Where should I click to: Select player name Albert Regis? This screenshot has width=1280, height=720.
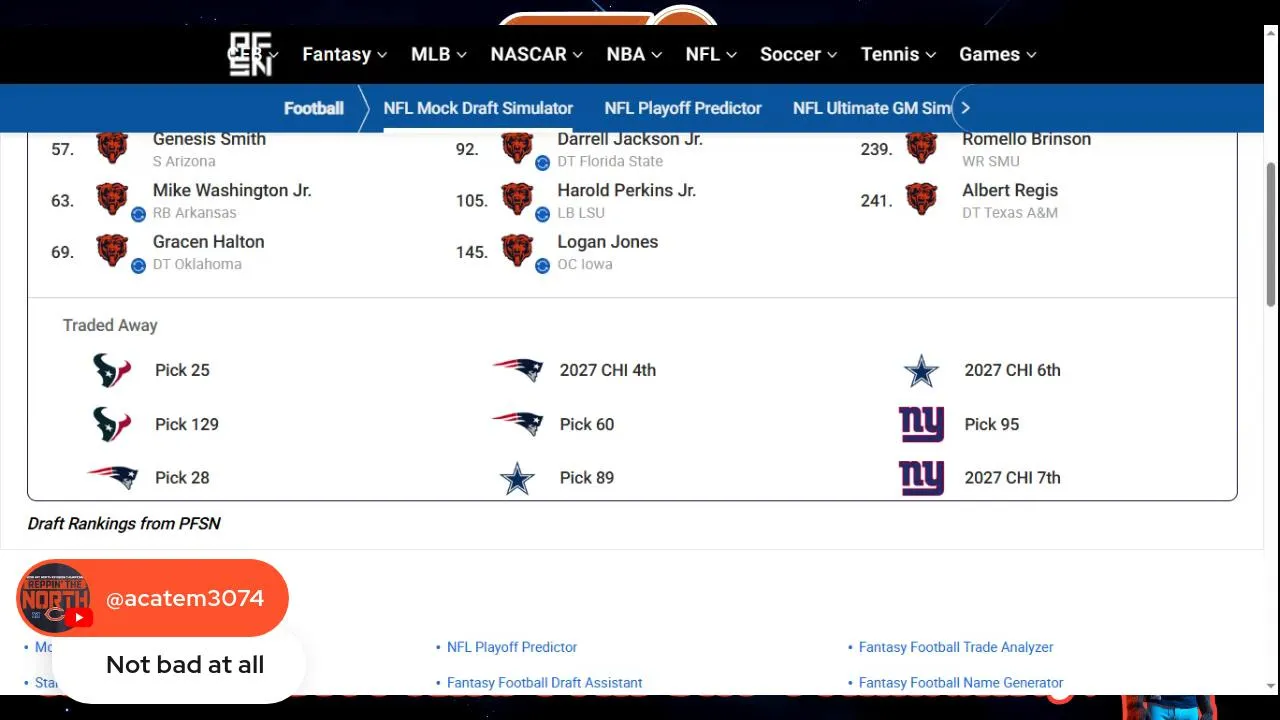1010,190
